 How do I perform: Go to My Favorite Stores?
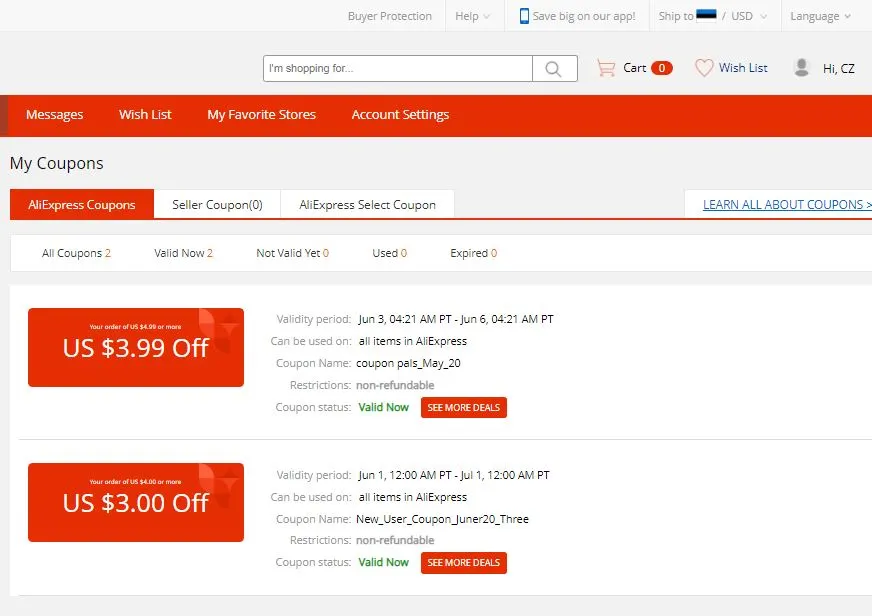(261, 115)
